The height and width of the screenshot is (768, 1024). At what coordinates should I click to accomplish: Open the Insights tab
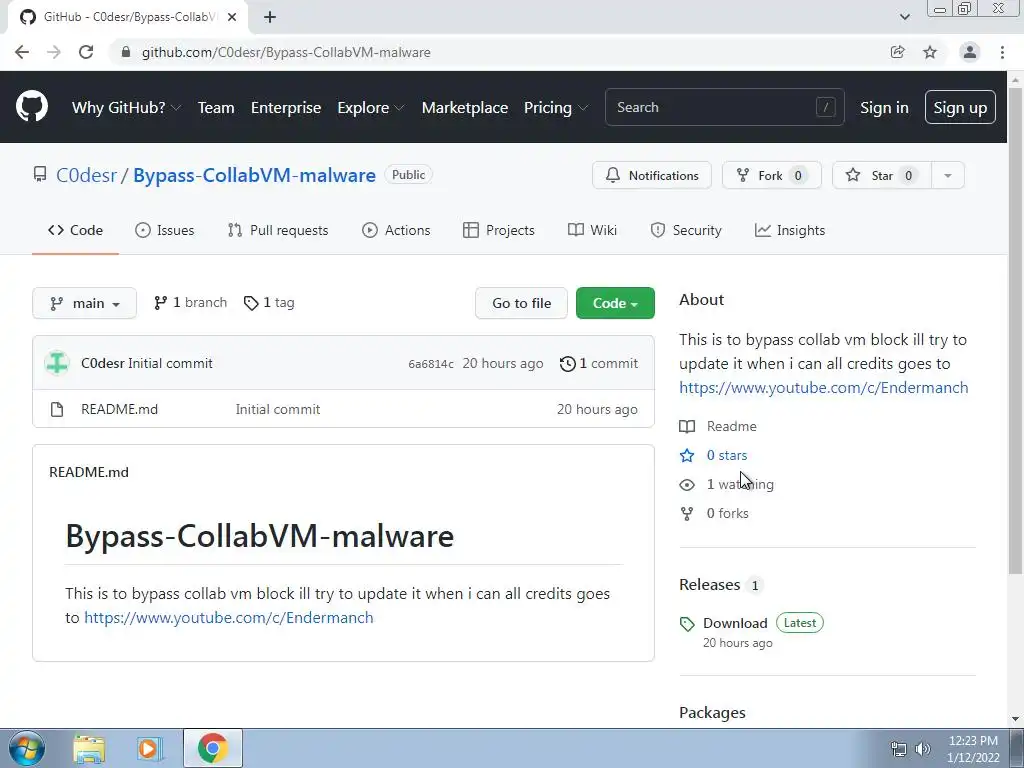coord(790,230)
